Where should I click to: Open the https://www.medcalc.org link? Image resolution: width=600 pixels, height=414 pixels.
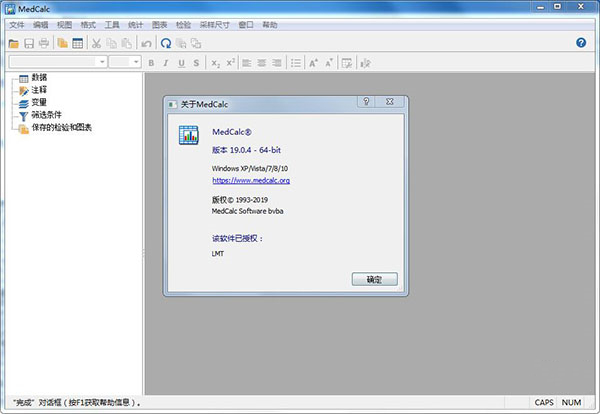click(251, 180)
